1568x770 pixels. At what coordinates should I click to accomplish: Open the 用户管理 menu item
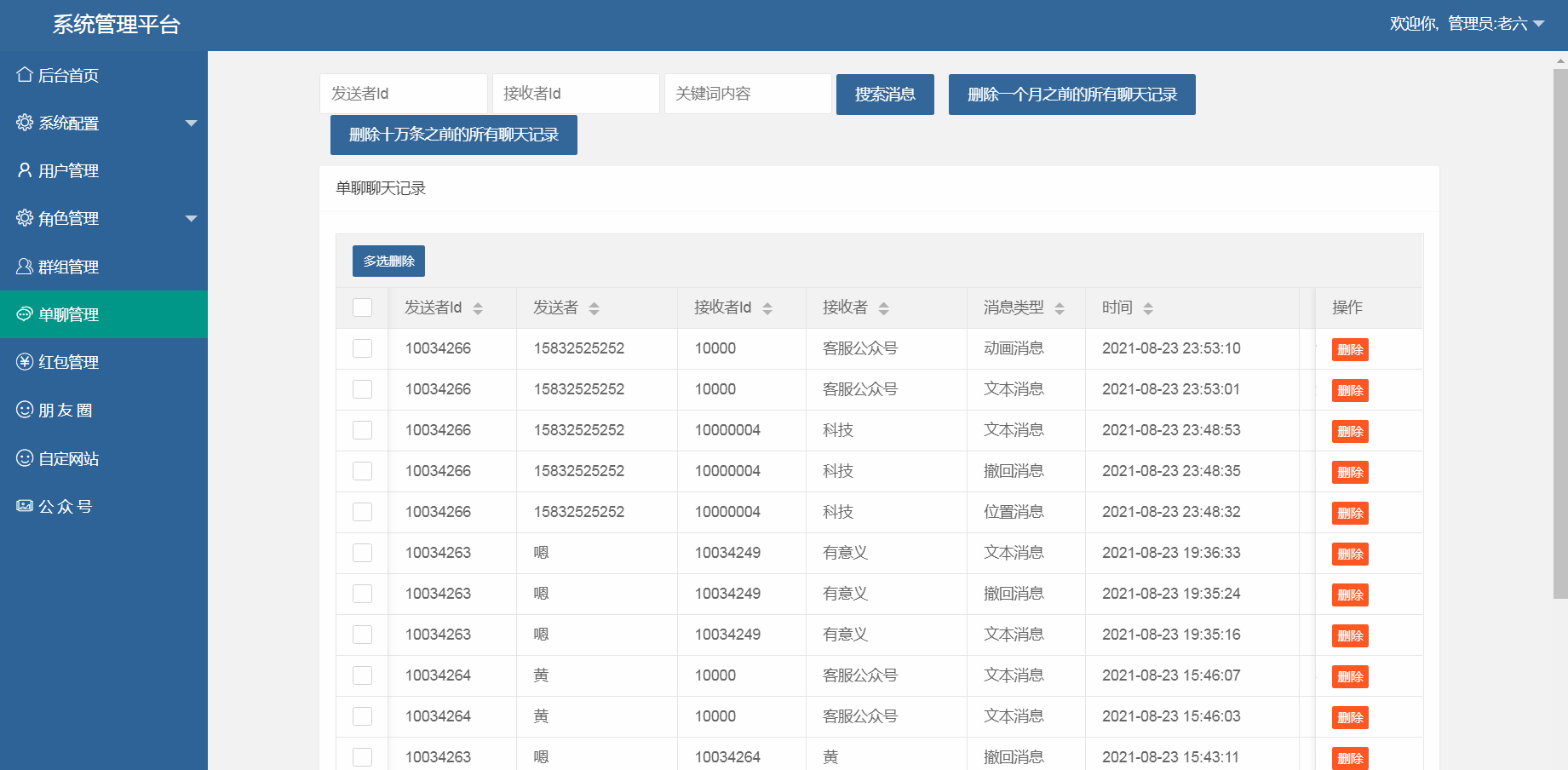click(104, 170)
